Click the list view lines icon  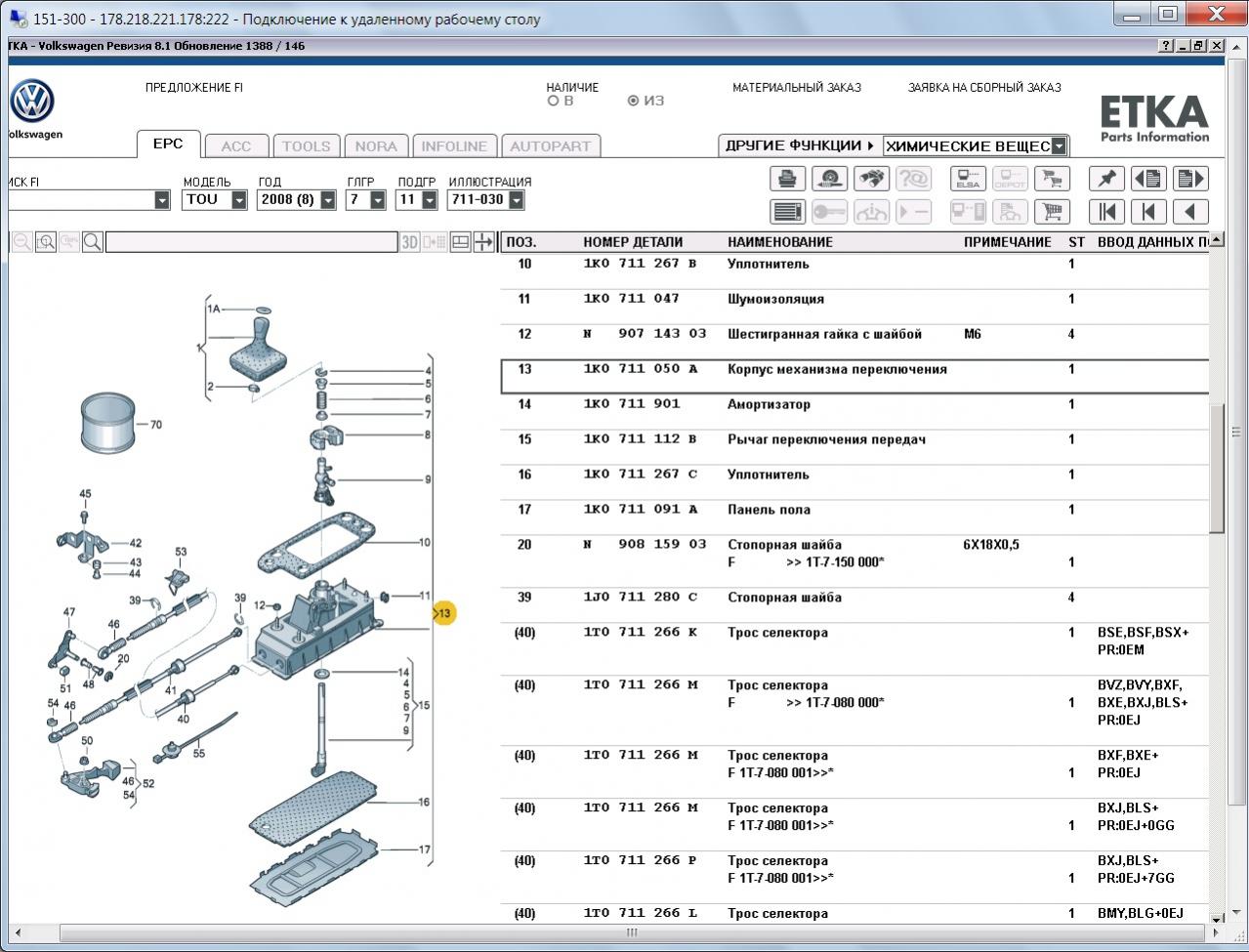(787, 212)
